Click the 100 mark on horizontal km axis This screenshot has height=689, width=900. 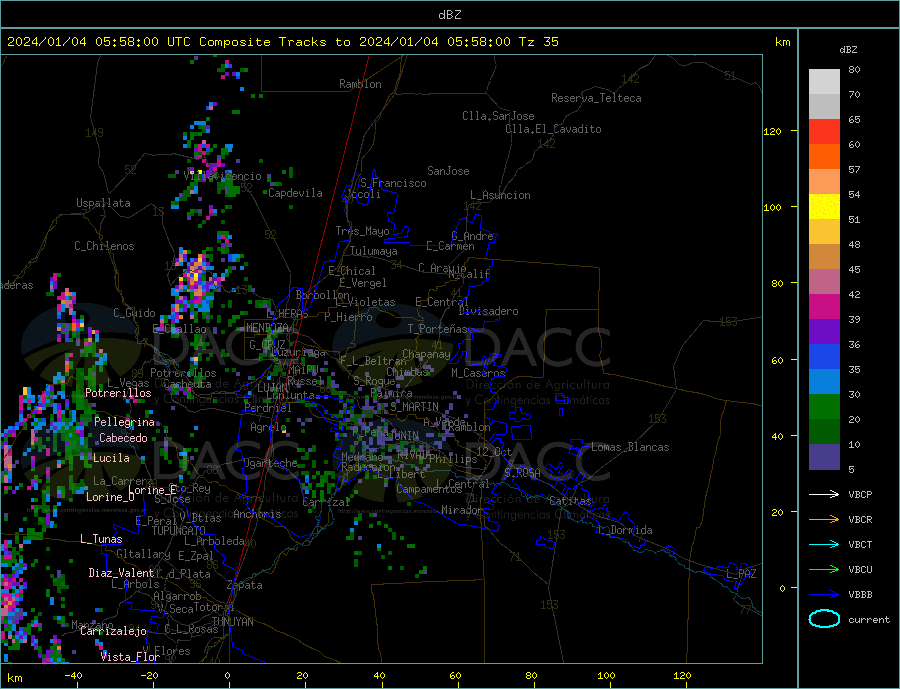coord(606,676)
